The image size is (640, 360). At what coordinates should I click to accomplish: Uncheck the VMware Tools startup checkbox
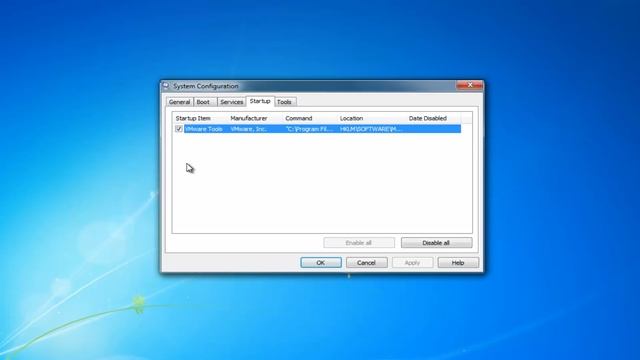179,129
